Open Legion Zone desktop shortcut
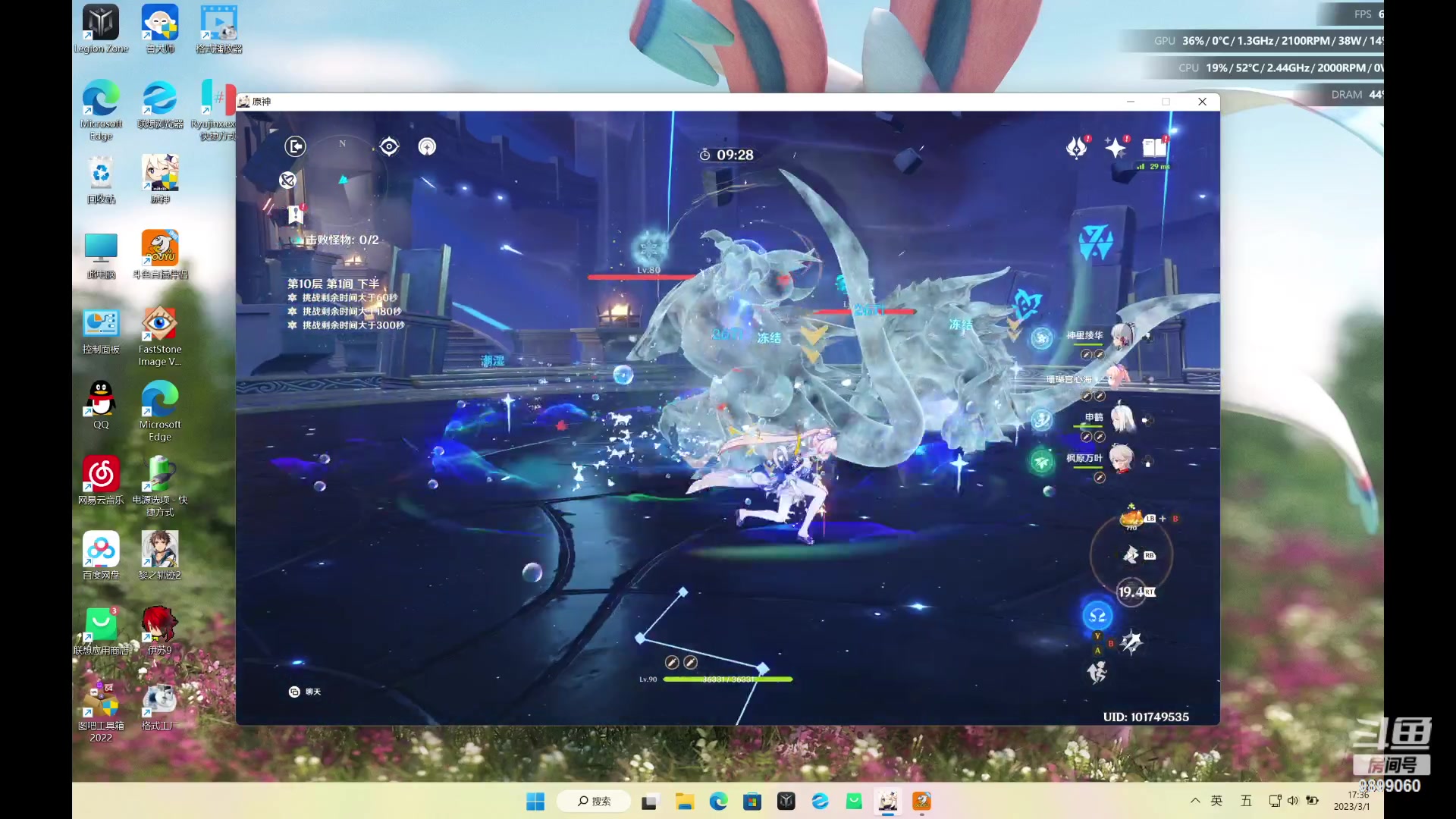 point(101,30)
